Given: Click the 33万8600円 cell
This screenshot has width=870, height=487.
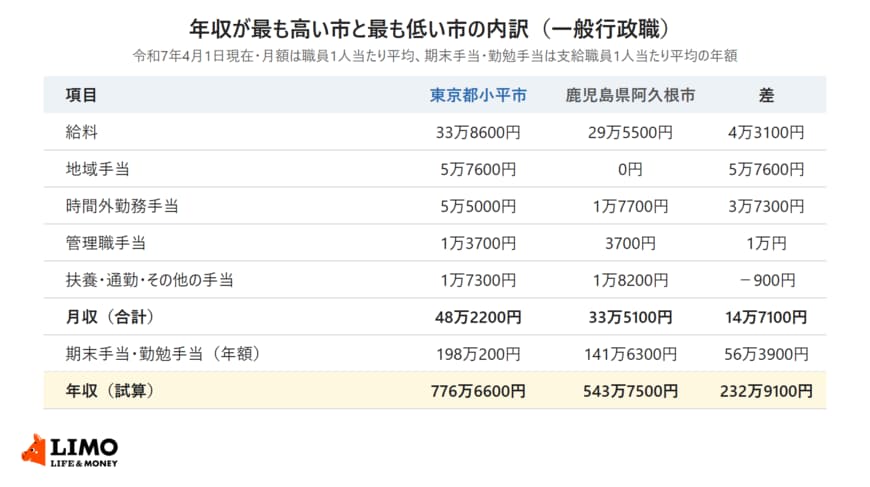Looking at the screenshot, I should point(478,133).
